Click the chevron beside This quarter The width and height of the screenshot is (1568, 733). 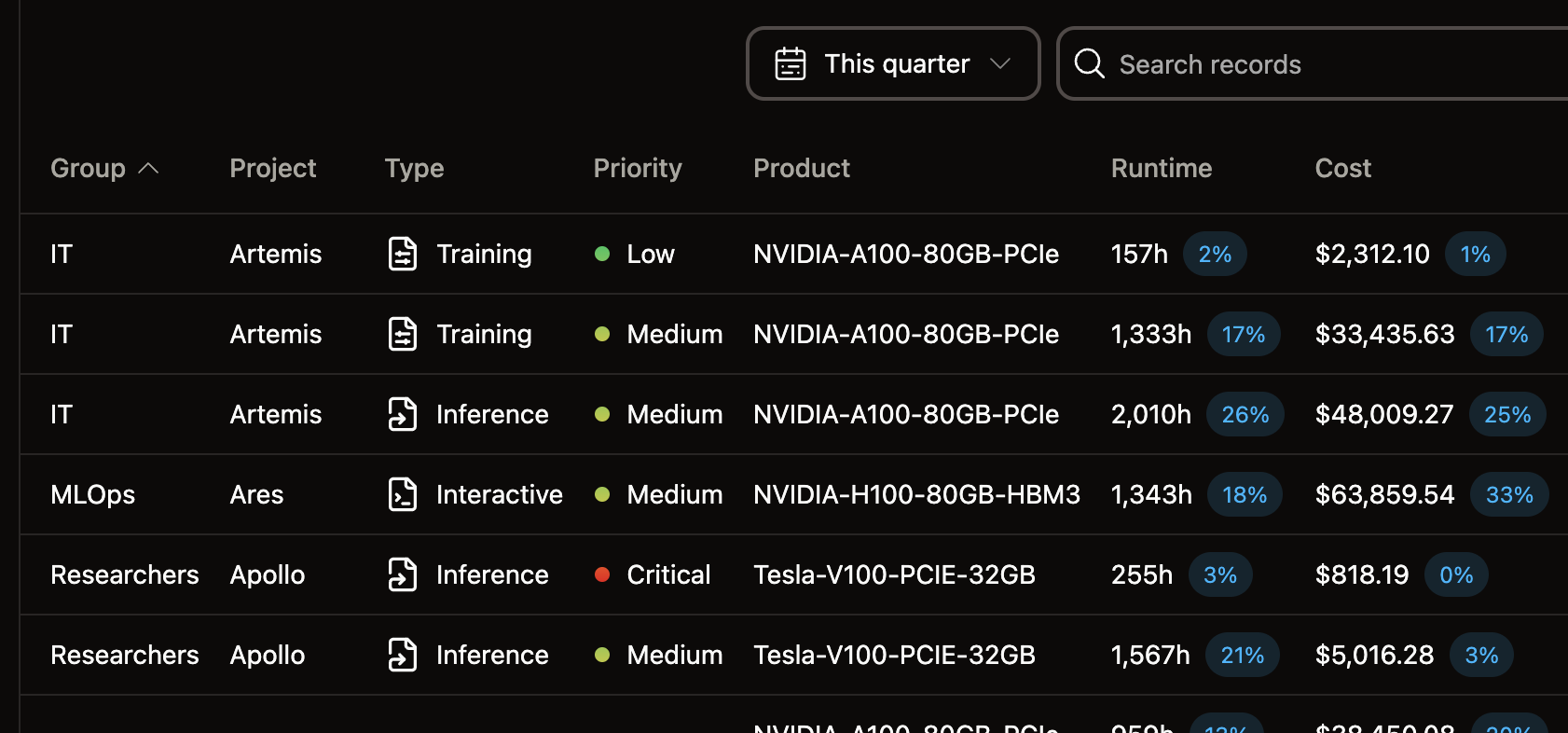click(1000, 64)
